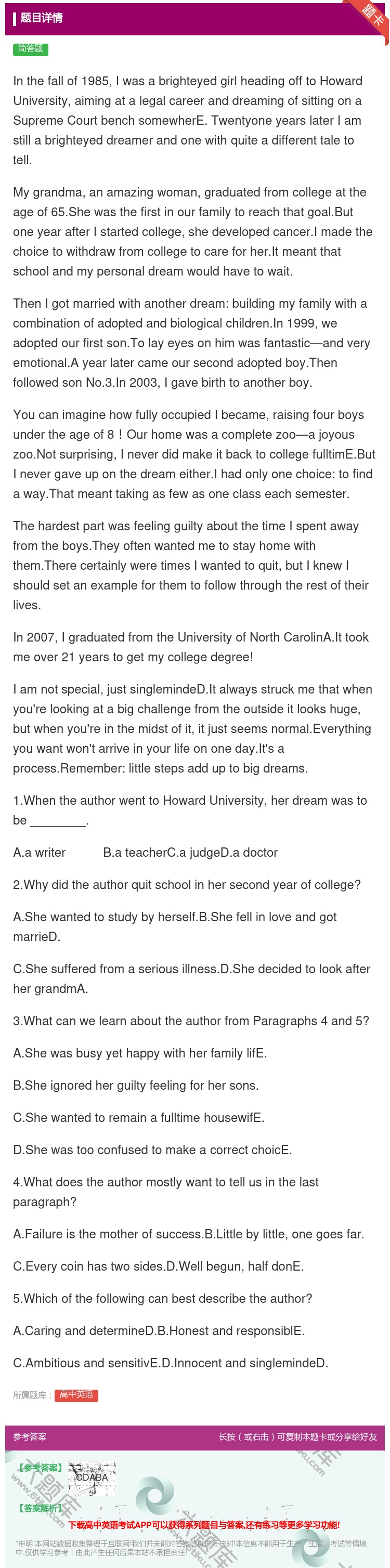390x1568 pixels.
Task: Click question 3 option C fulltime housewife
Action: pos(139,1118)
